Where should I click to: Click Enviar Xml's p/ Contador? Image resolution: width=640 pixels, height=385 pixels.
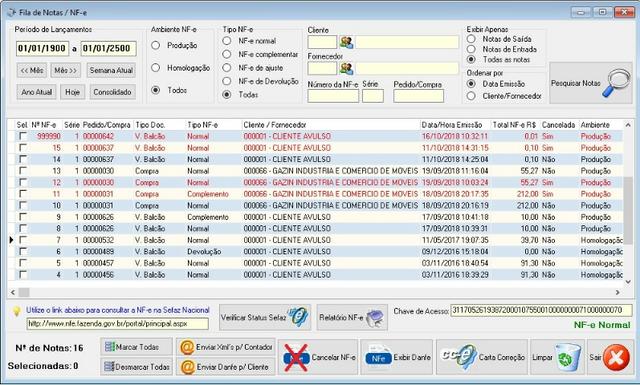[x=226, y=347]
